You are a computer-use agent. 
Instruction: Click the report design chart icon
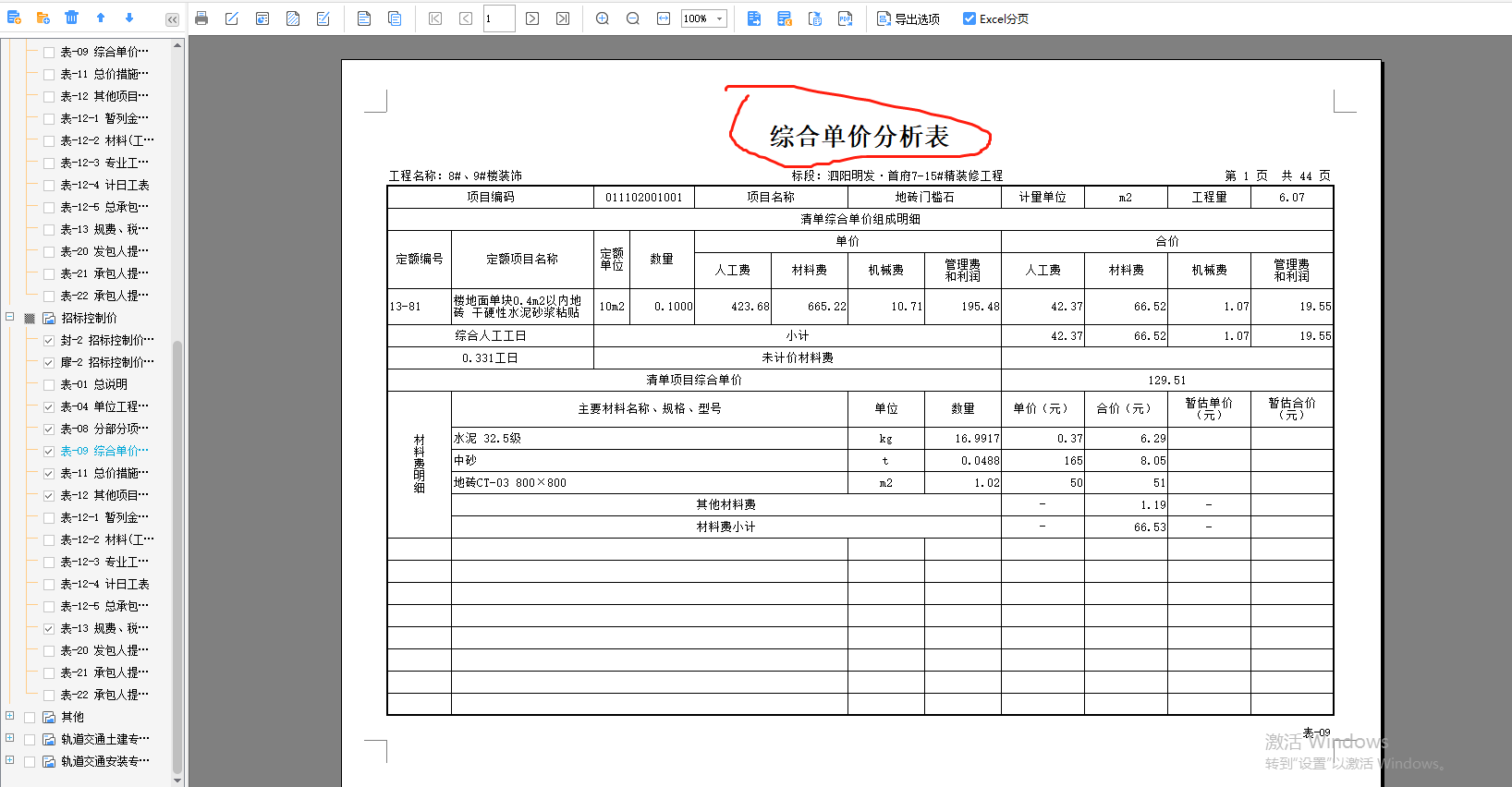(262, 18)
